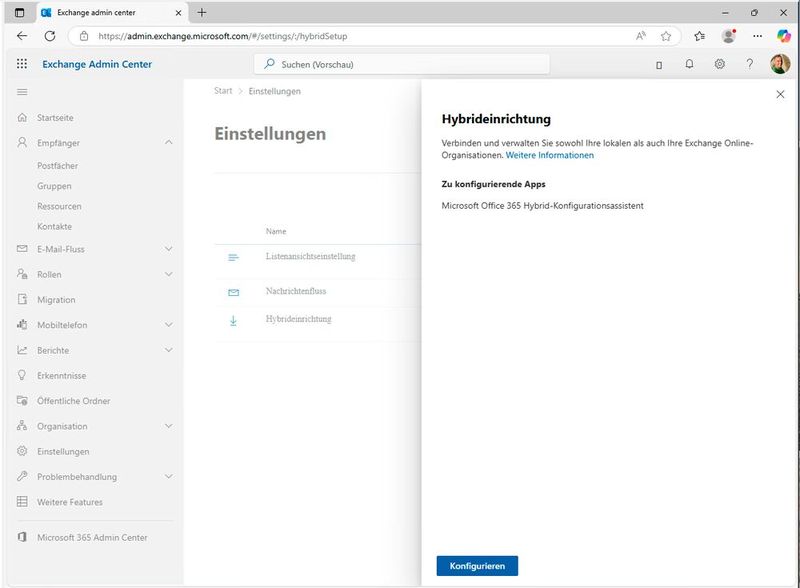Click the Konfigurieren button

pyautogui.click(x=477, y=566)
